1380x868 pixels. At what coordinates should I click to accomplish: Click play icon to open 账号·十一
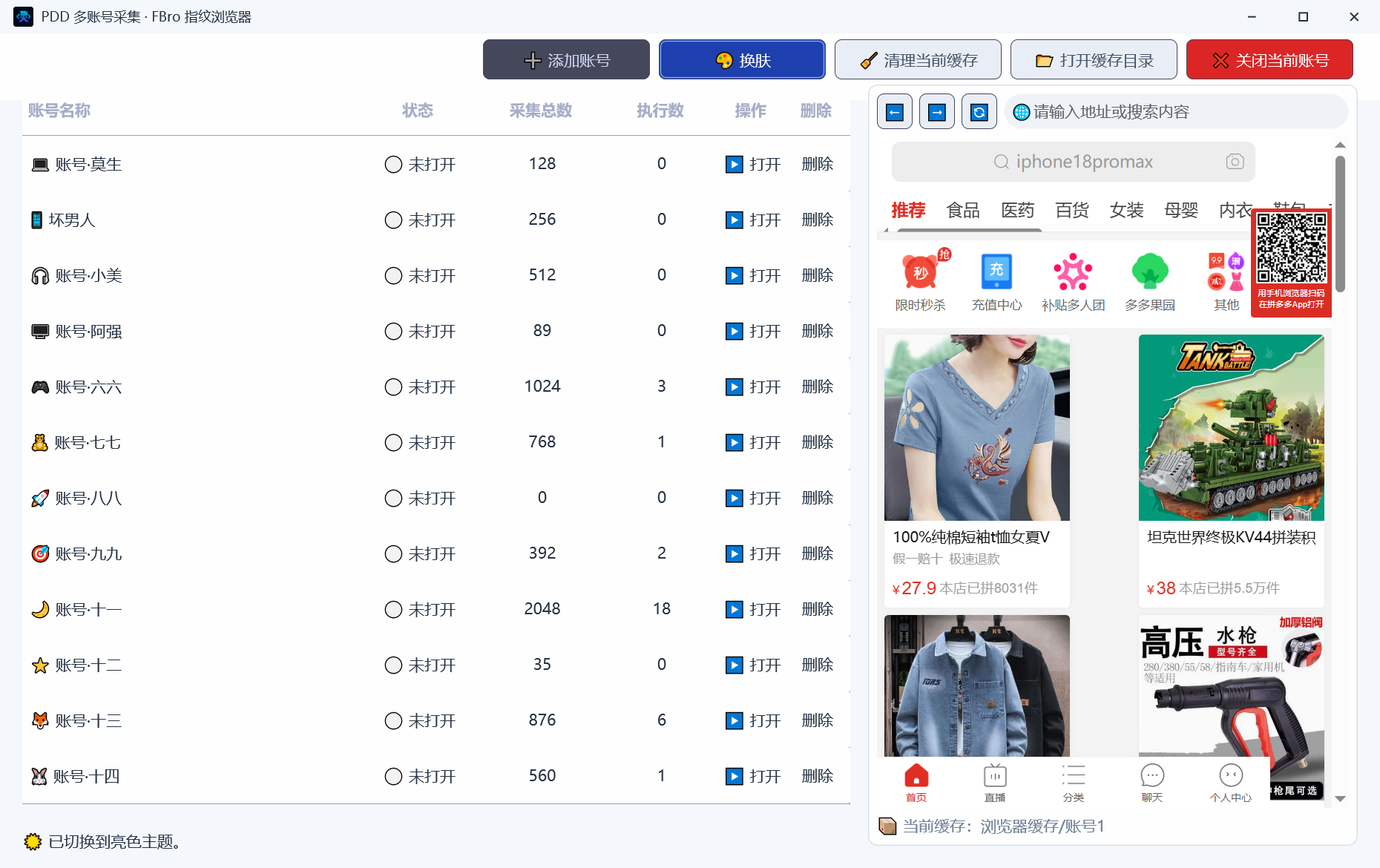coord(734,609)
